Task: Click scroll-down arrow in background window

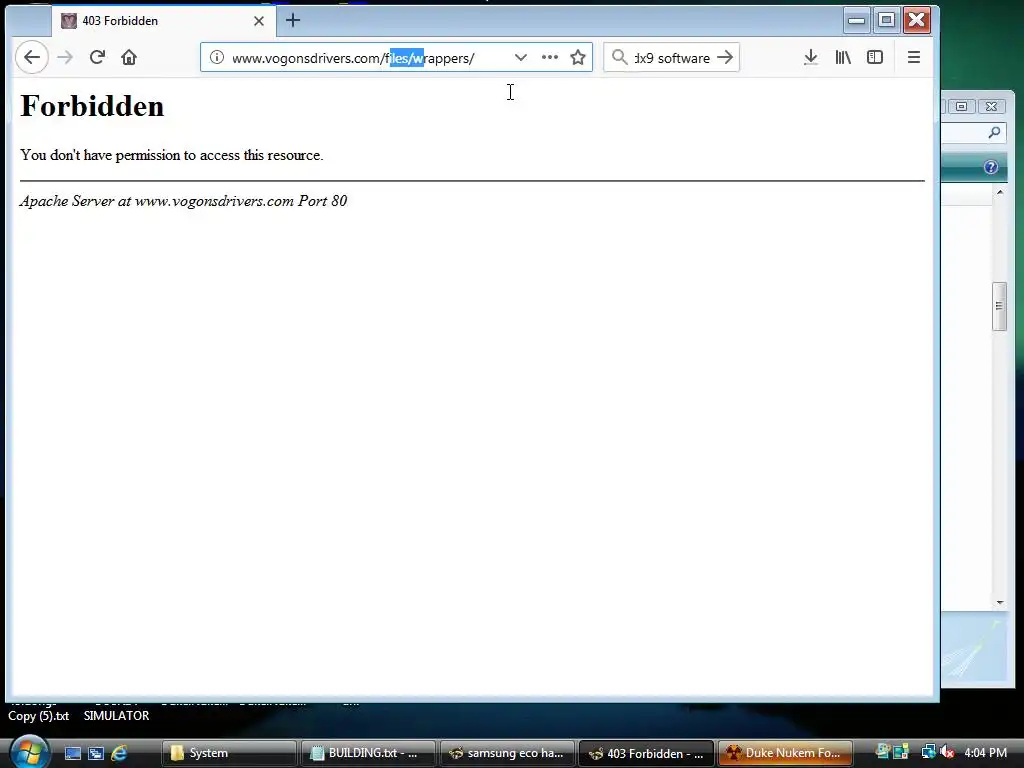Action: [x=1000, y=602]
